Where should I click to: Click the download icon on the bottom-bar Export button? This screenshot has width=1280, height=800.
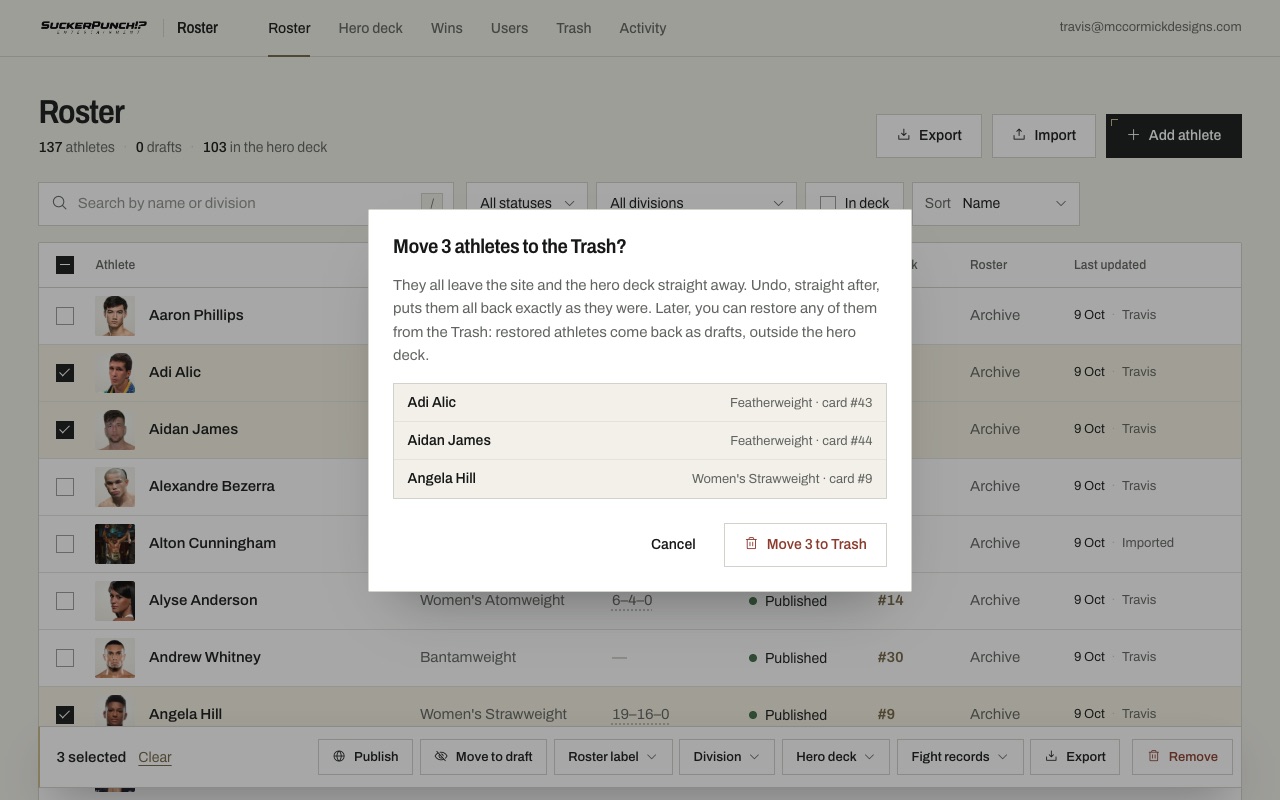point(1051,756)
